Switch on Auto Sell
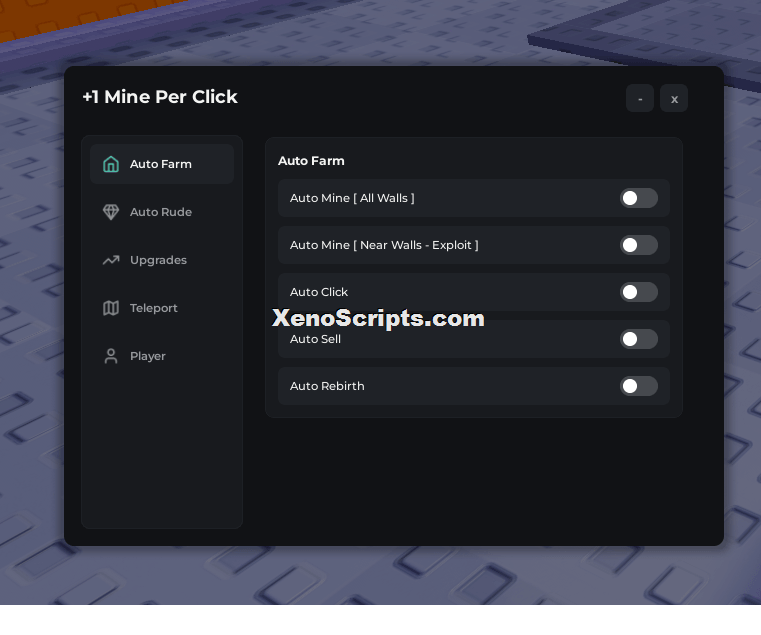761x635 pixels. coord(639,339)
